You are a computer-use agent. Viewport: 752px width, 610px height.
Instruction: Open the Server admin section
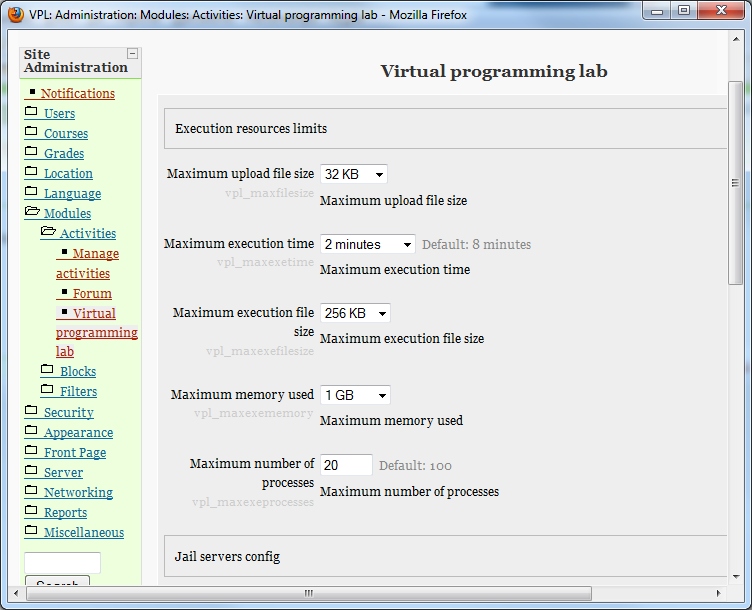click(x=63, y=472)
